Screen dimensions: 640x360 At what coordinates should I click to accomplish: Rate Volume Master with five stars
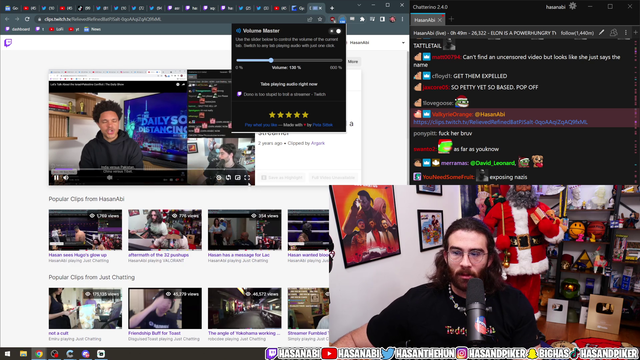pyautogui.click(x=305, y=115)
